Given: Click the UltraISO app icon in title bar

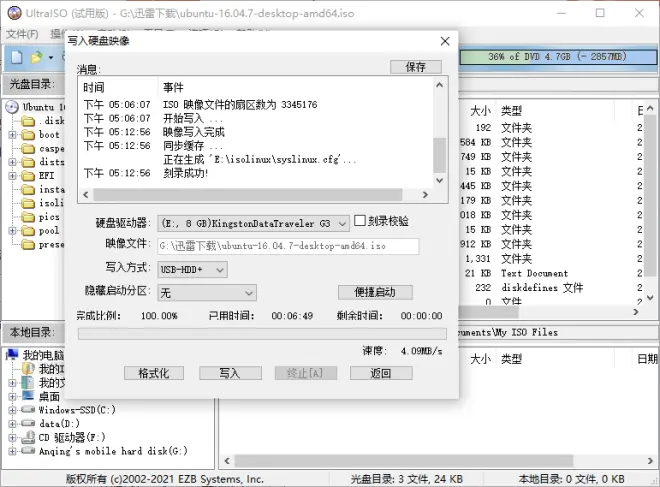Looking at the screenshot, I should pyautogui.click(x=14, y=13).
